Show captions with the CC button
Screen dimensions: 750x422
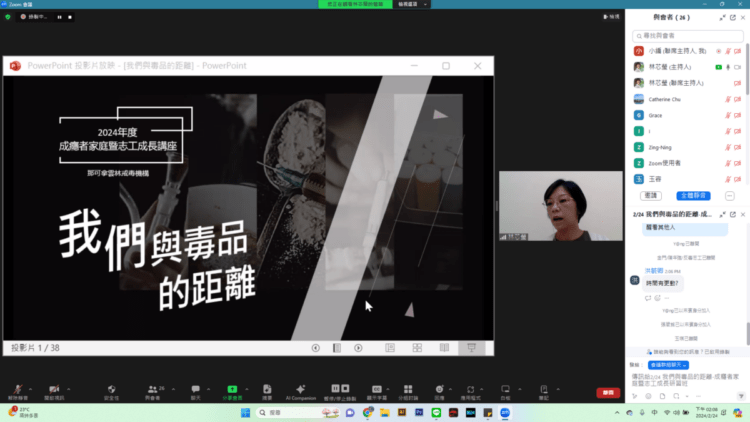point(377,391)
